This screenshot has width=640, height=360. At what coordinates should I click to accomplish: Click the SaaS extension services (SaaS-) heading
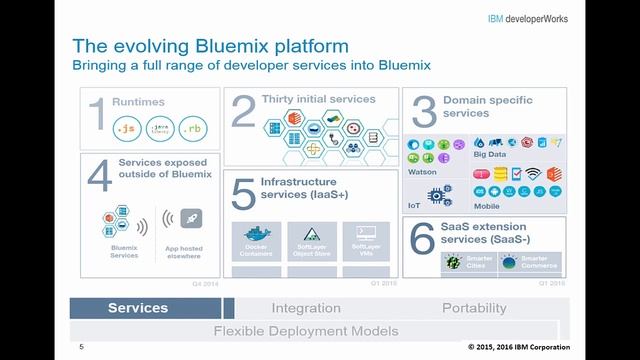485,233
